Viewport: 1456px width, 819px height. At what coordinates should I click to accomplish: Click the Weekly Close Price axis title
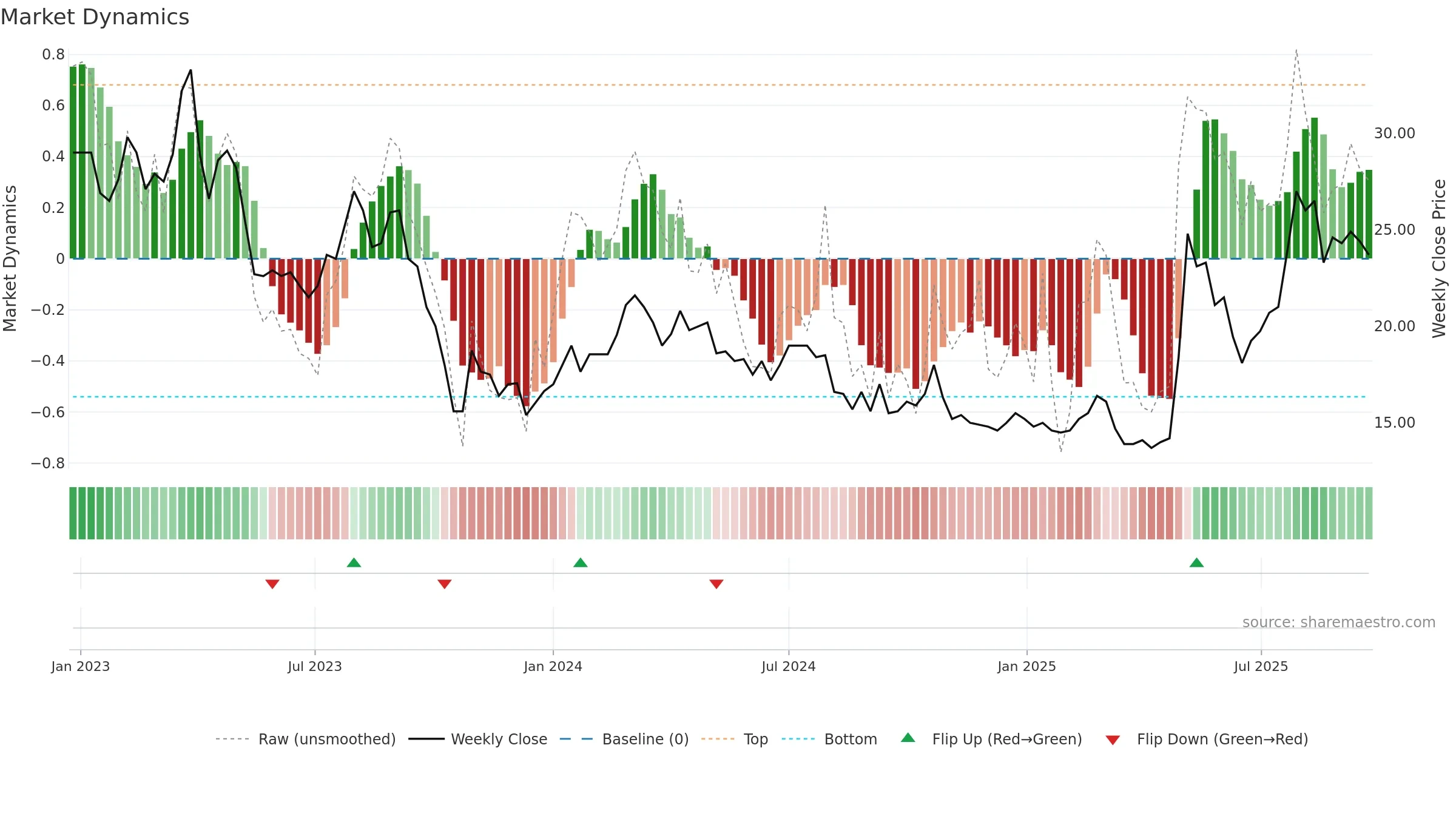click(1439, 258)
